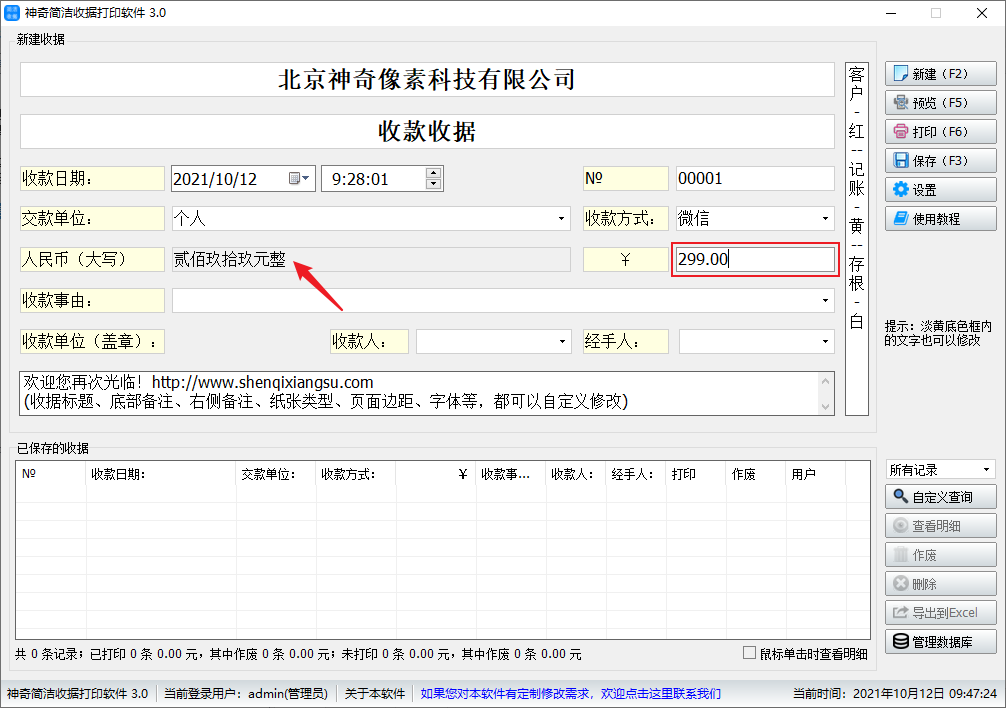
Task: Open the 所有记录 filter dropdown
Action: [986, 470]
